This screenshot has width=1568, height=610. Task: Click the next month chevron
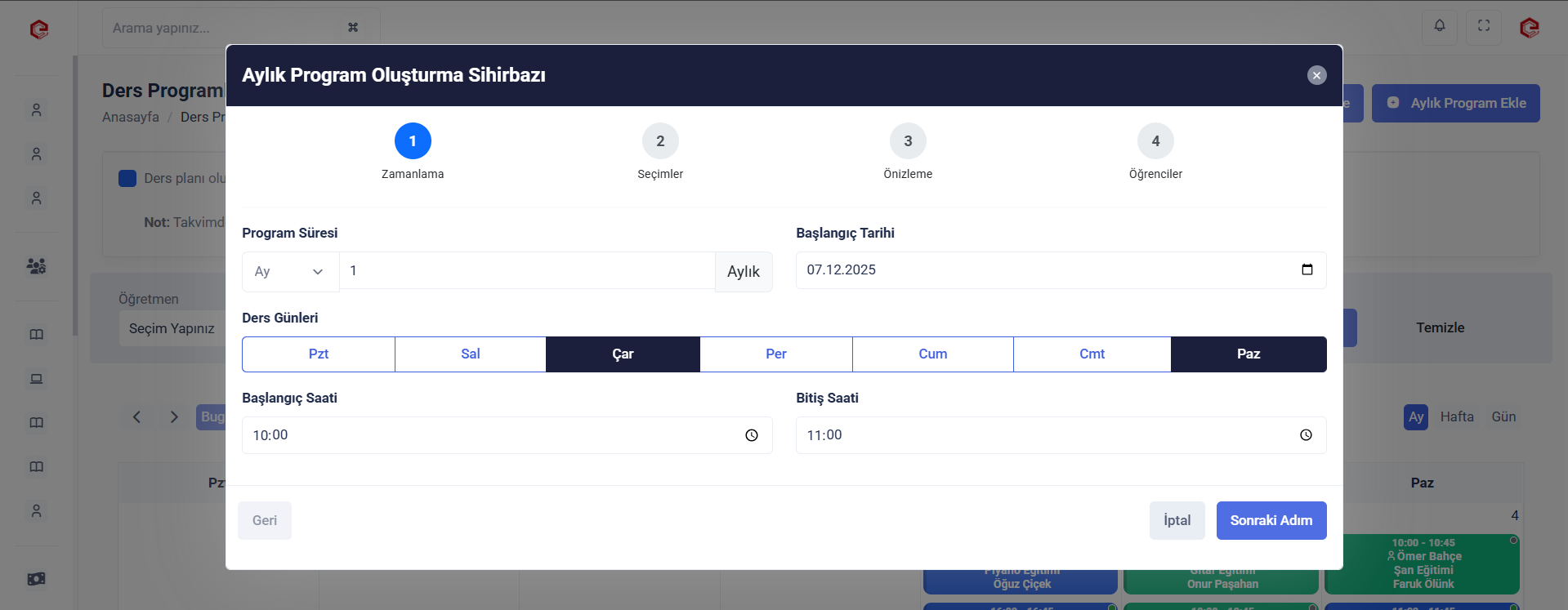click(174, 417)
